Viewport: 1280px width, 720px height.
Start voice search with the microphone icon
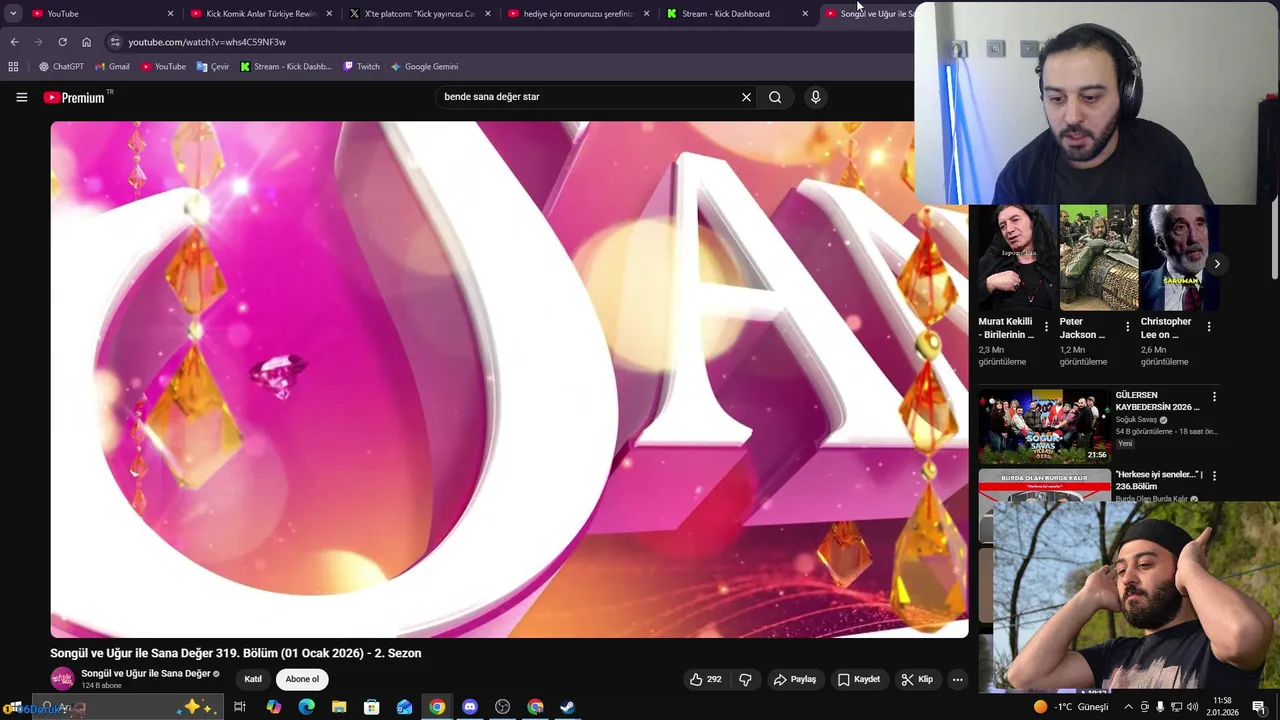coord(815,97)
